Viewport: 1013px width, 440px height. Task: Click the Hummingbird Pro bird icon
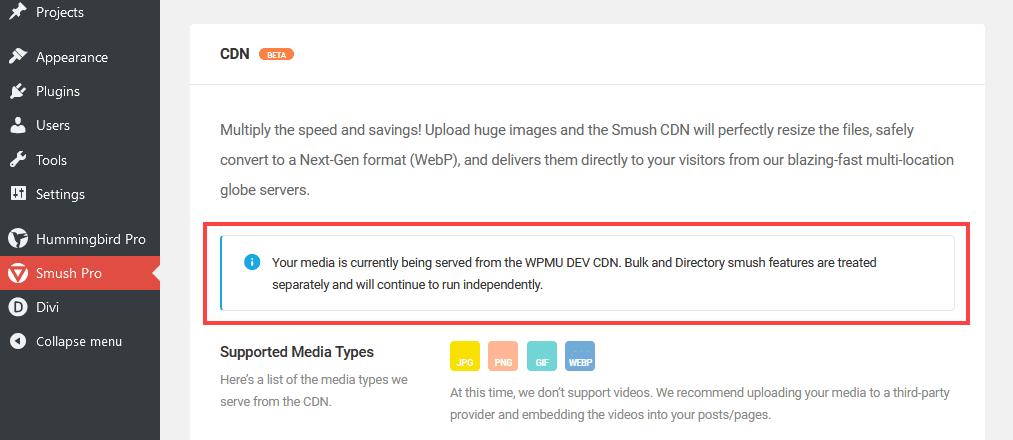tap(17, 240)
